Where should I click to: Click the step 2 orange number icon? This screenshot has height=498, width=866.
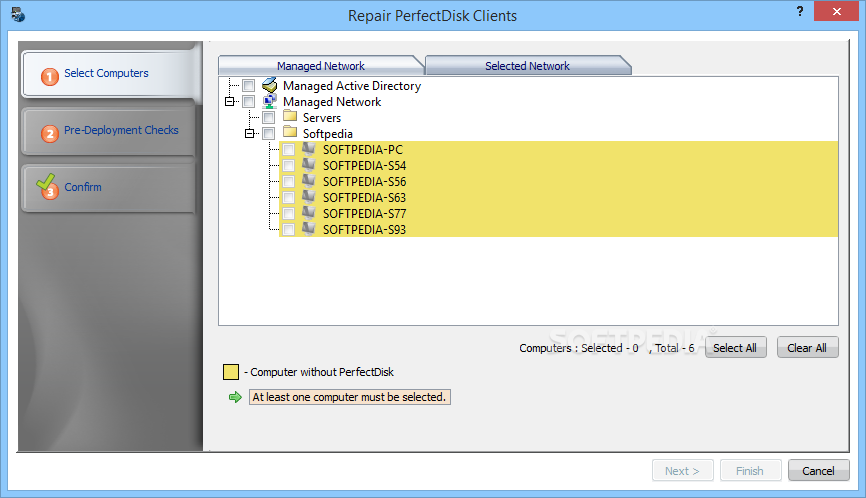50,133
